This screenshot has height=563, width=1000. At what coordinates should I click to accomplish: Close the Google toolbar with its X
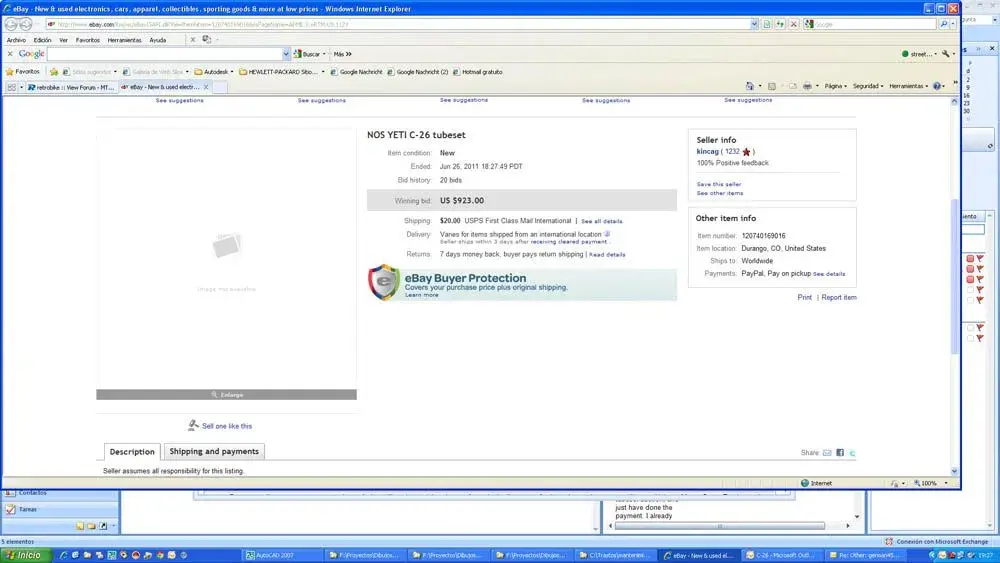pyautogui.click(x=10, y=54)
